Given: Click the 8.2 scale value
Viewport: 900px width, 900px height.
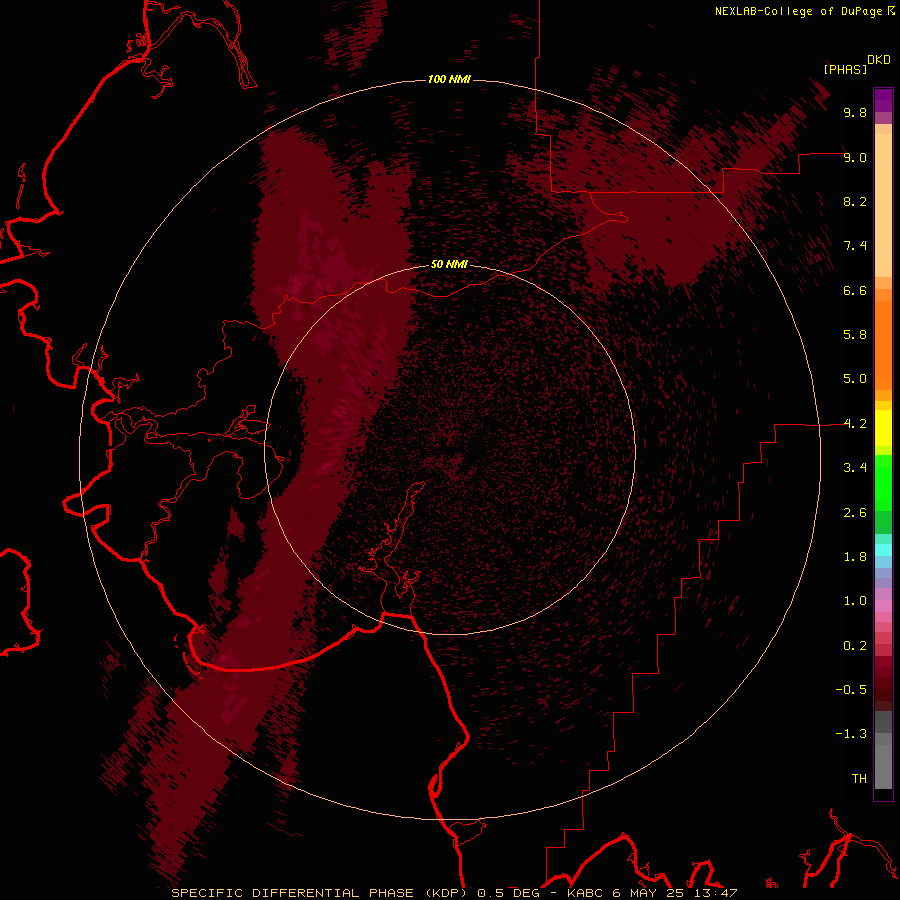Looking at the screenshot, I should click(855, 201).
